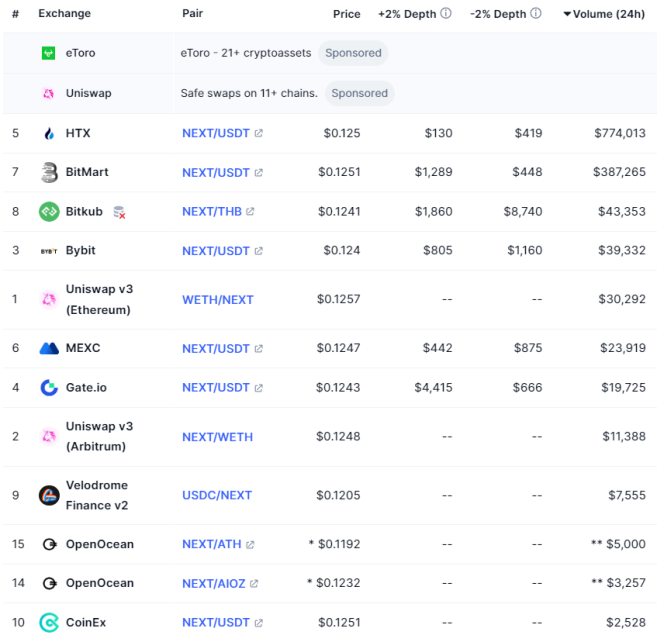657x642 pixels.
Task: Click the HTX flame logo
Action: click(x=49, y=134)
